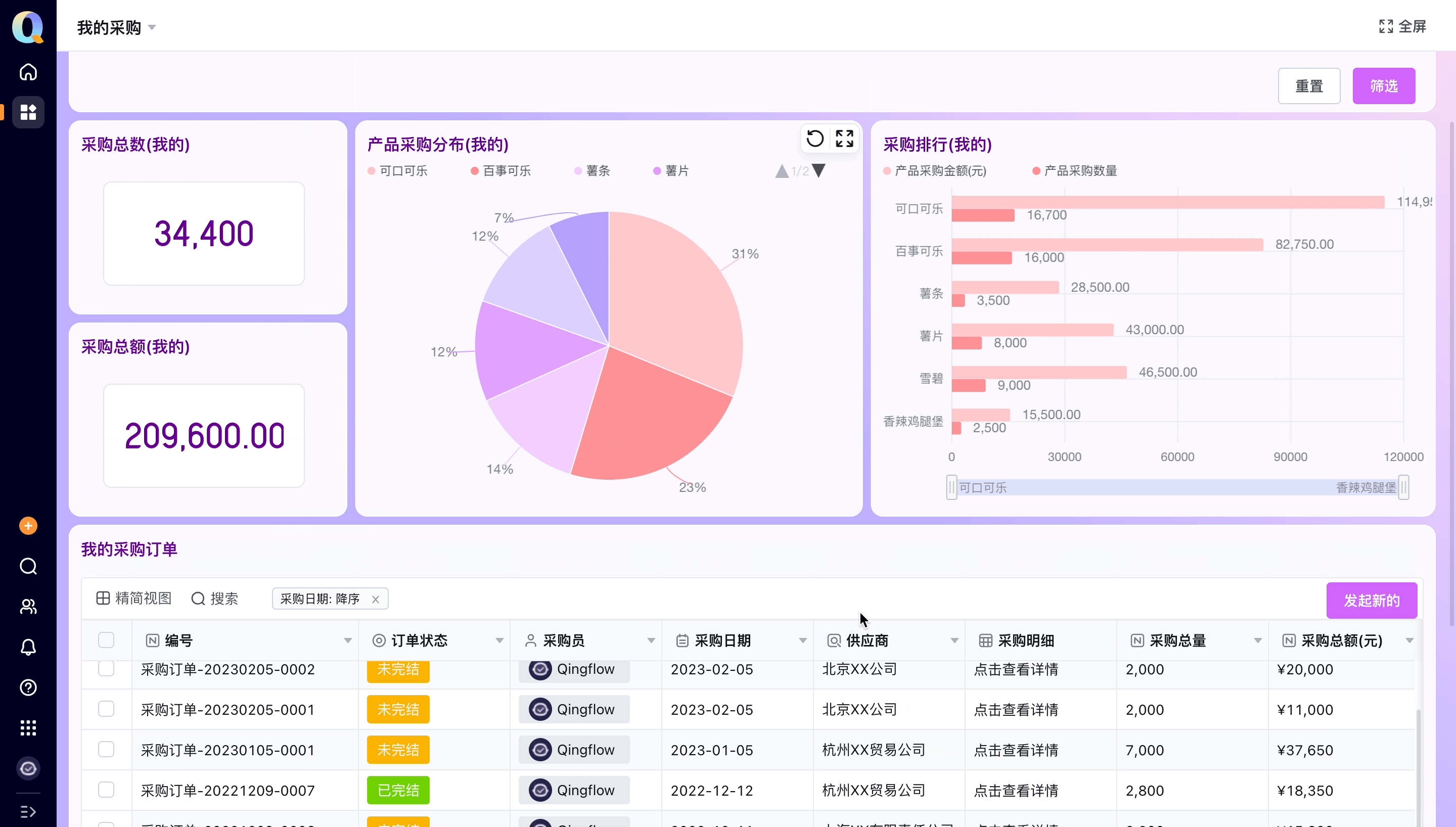The height and width of the screenshot is (827, 1456).
Task: Click left handle of ranking chart zoom slider
Action: [x=951, y=487]
